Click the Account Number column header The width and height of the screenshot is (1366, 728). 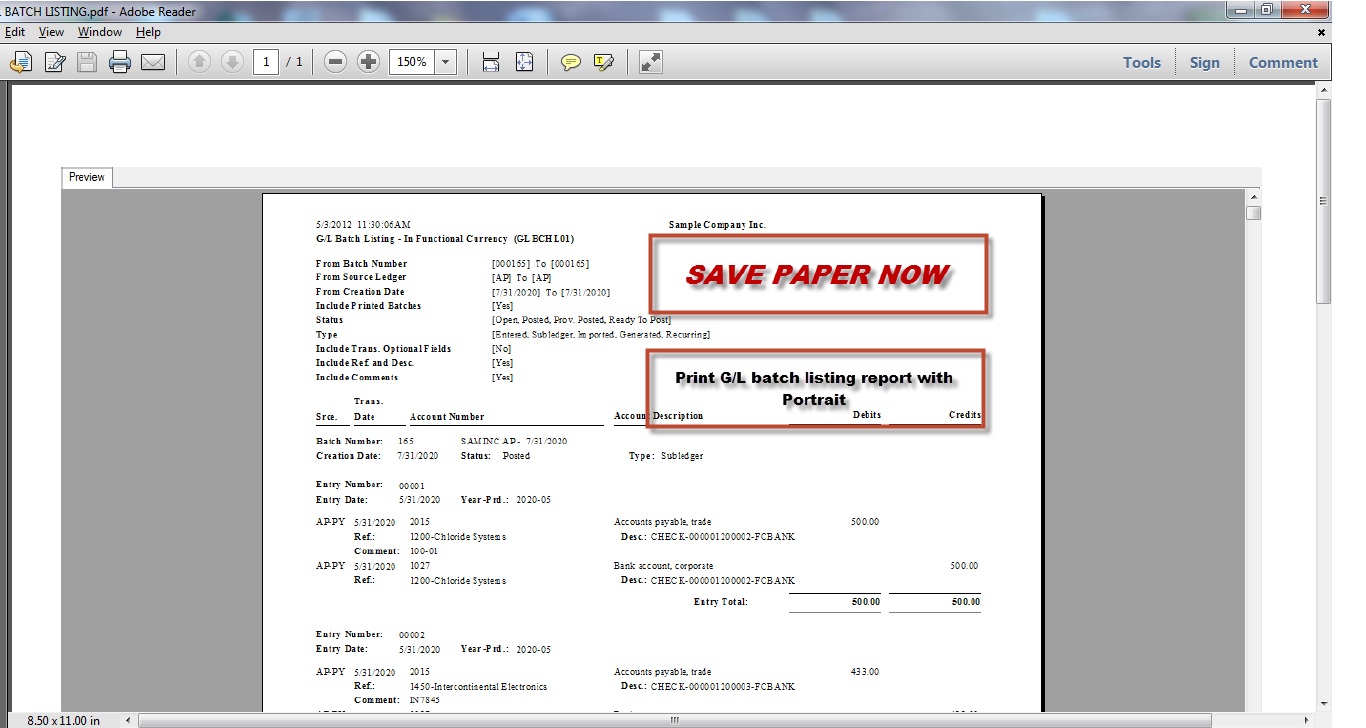(x=447, y=417)
